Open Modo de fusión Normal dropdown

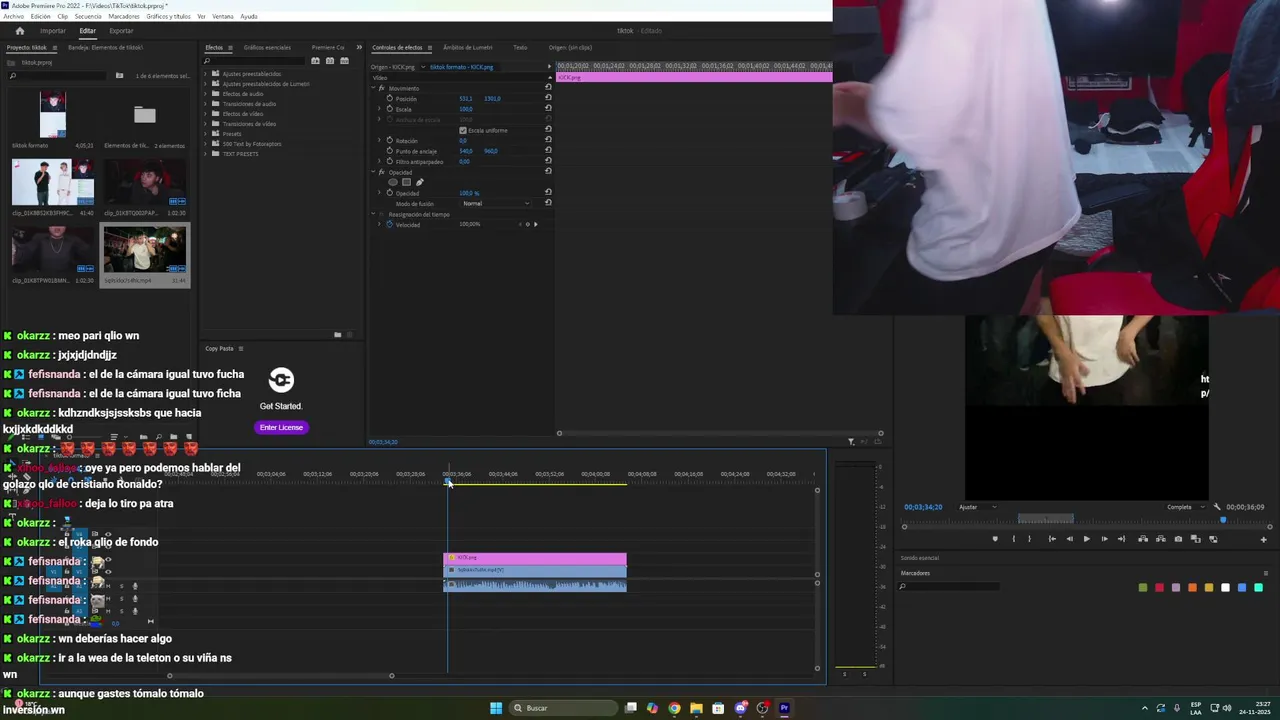click(x=496, y=203)
